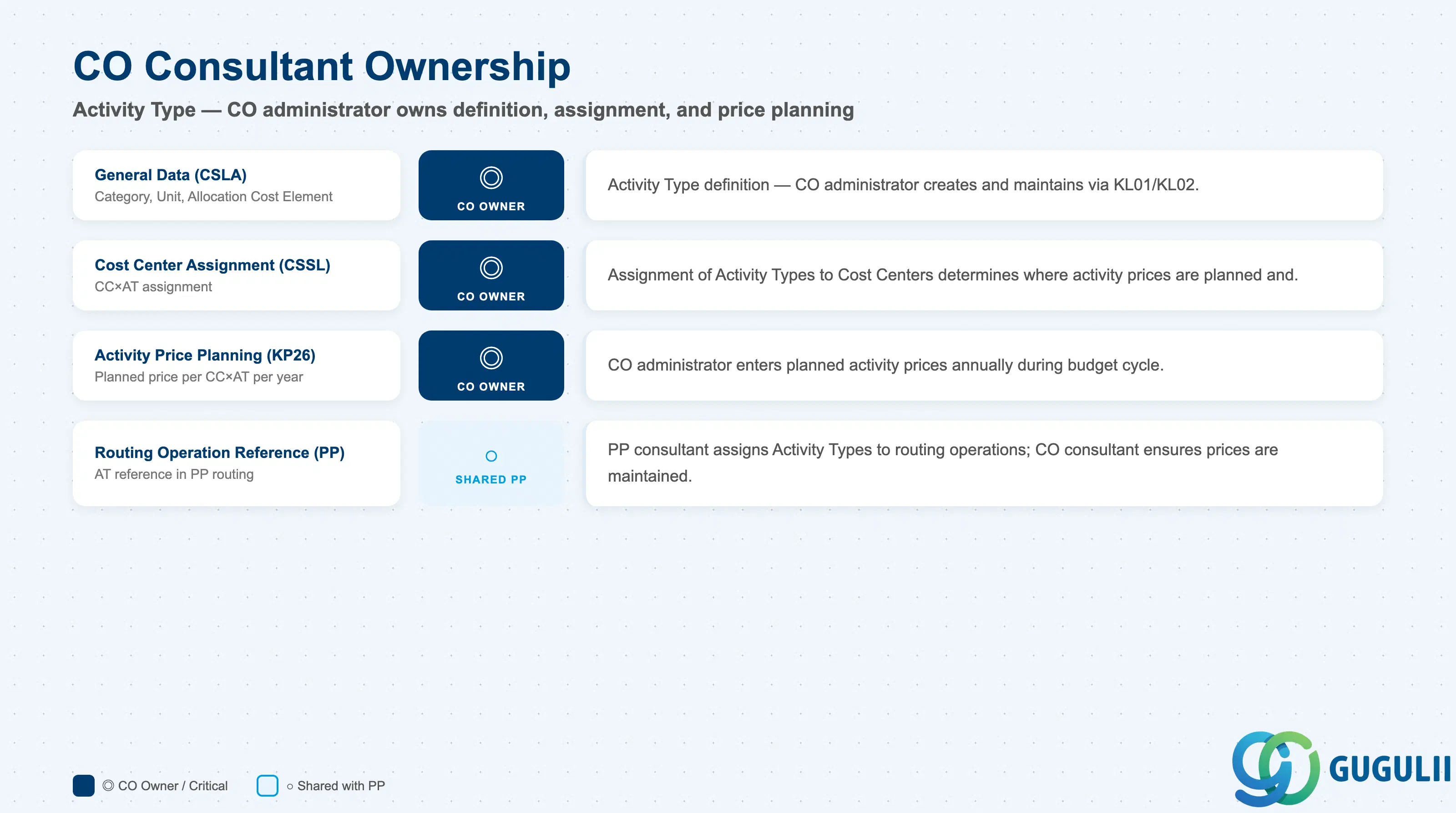Click 'Planned price per CC×AT per year' subtitle
The height and width of the screenshot is (813, 1456).
pyautogui.click(x=199, y=376)
